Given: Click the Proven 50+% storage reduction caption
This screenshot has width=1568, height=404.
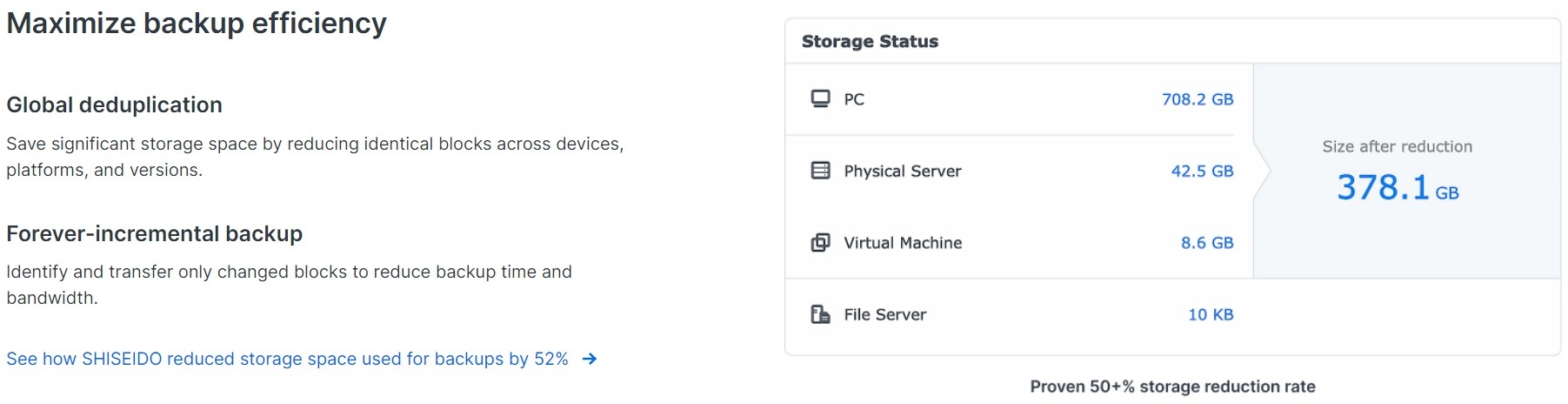Looking at the screenshot, I should click(1172, 387).
